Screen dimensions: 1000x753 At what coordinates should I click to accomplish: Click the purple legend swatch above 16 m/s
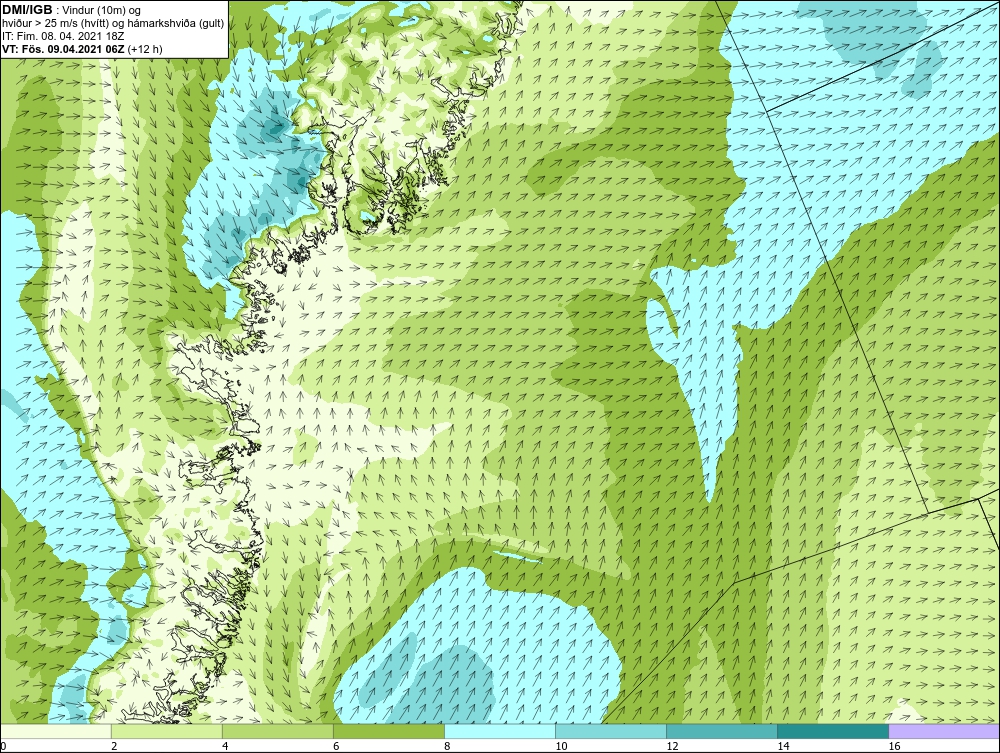(945, 731)
